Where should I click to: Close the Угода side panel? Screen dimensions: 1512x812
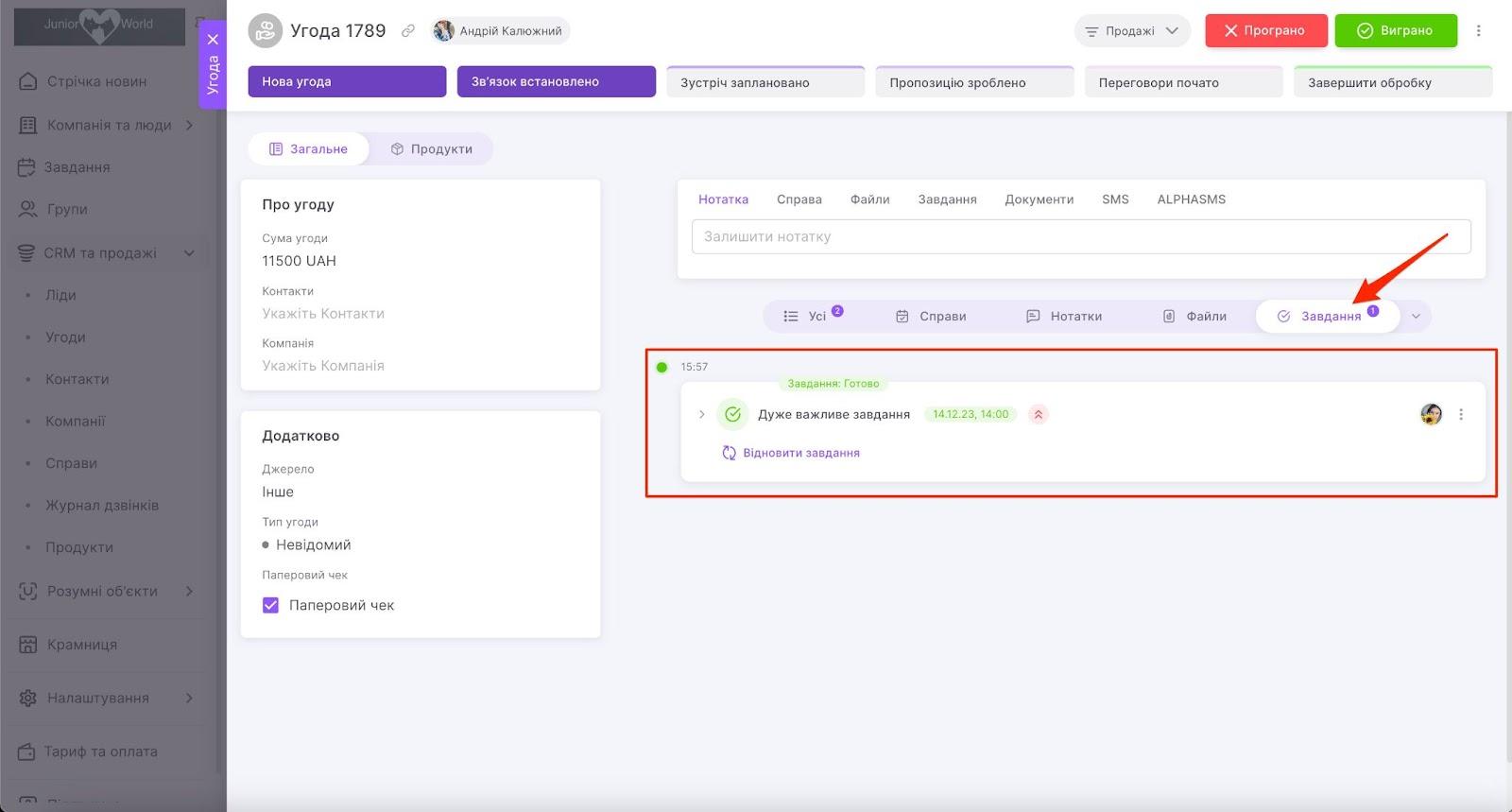pos(213,40)
